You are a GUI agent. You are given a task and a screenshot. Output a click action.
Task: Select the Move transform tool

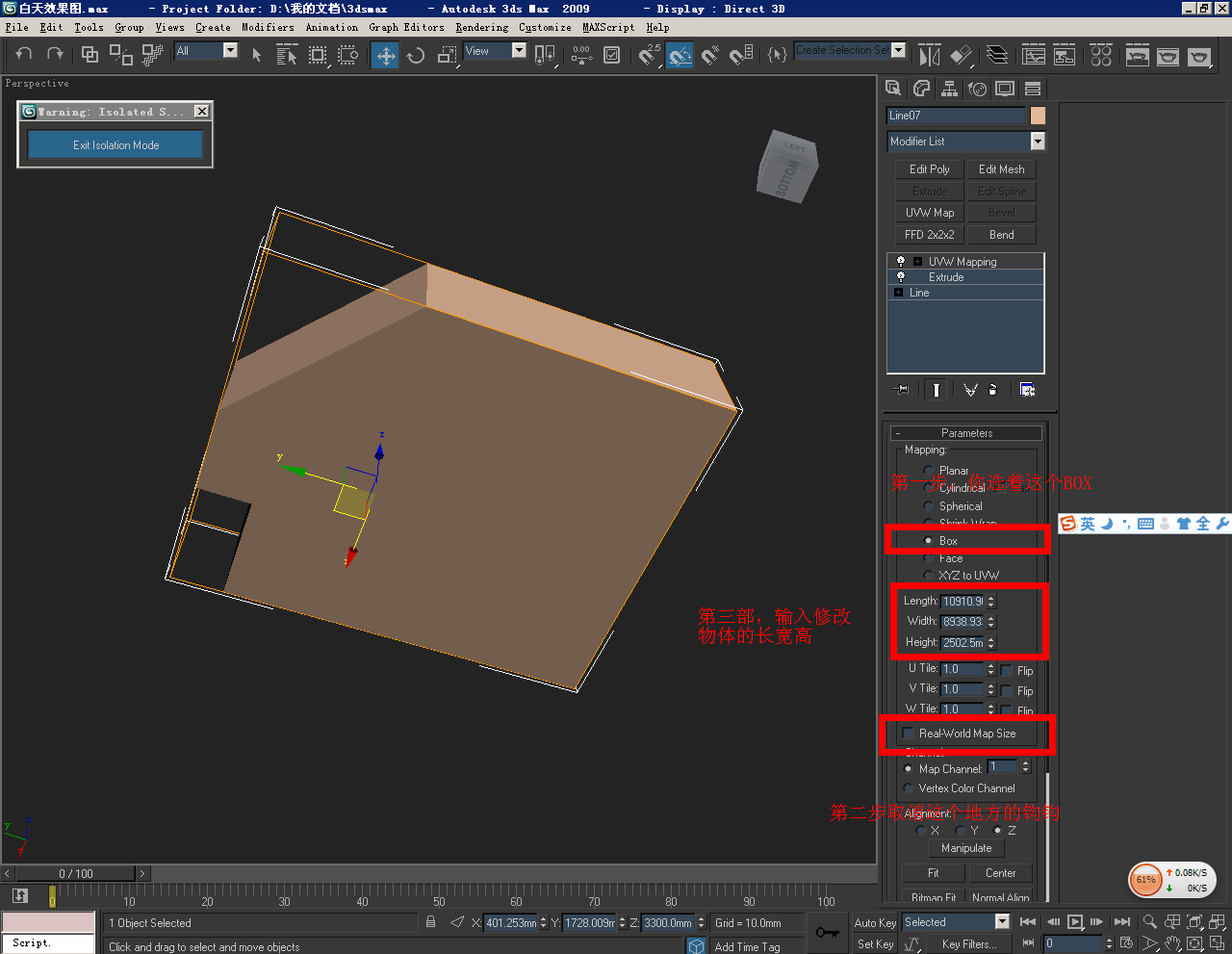pyautogui.click(x=386, y=56)
